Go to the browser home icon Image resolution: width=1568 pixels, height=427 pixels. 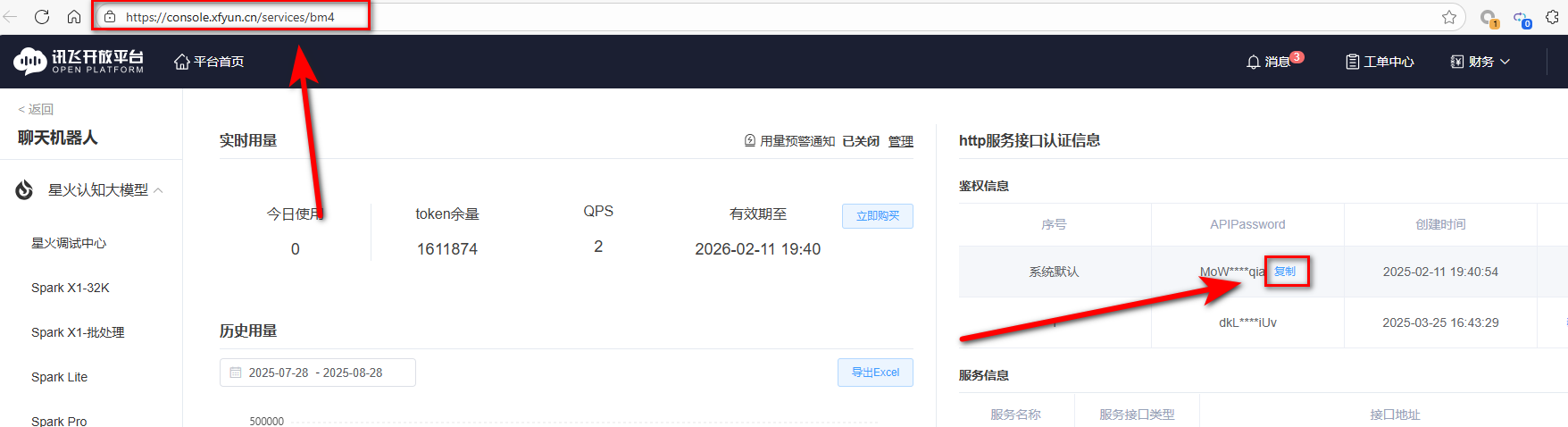click(x=74, y=17)
